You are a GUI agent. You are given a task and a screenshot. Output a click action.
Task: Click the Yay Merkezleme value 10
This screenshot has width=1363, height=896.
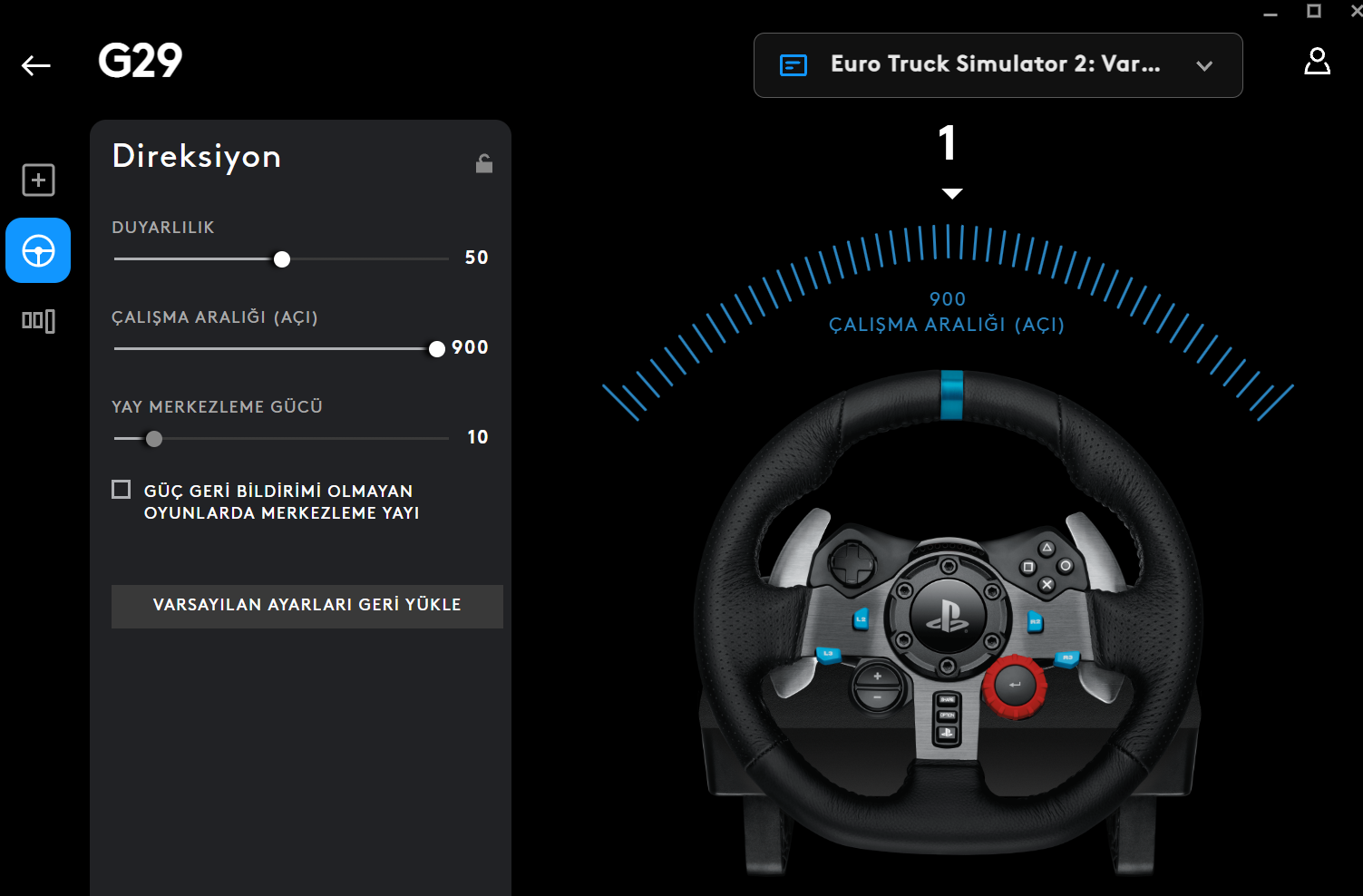[478, 437]
